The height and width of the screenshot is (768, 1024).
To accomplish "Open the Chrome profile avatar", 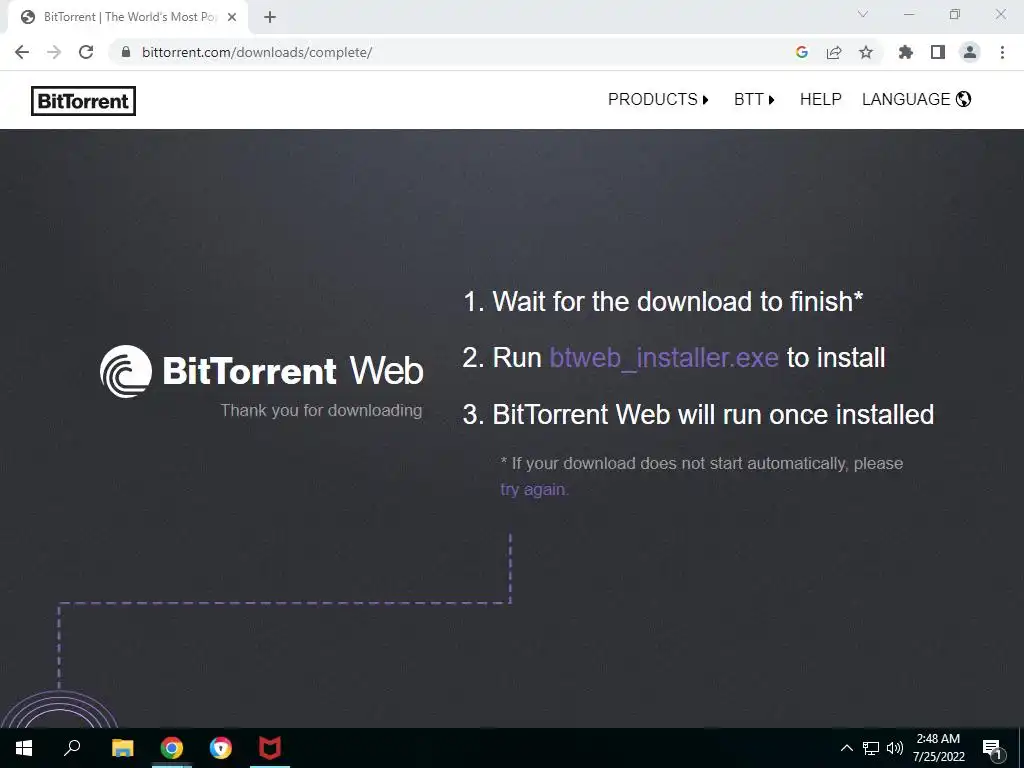I will [x=970, y=52].
